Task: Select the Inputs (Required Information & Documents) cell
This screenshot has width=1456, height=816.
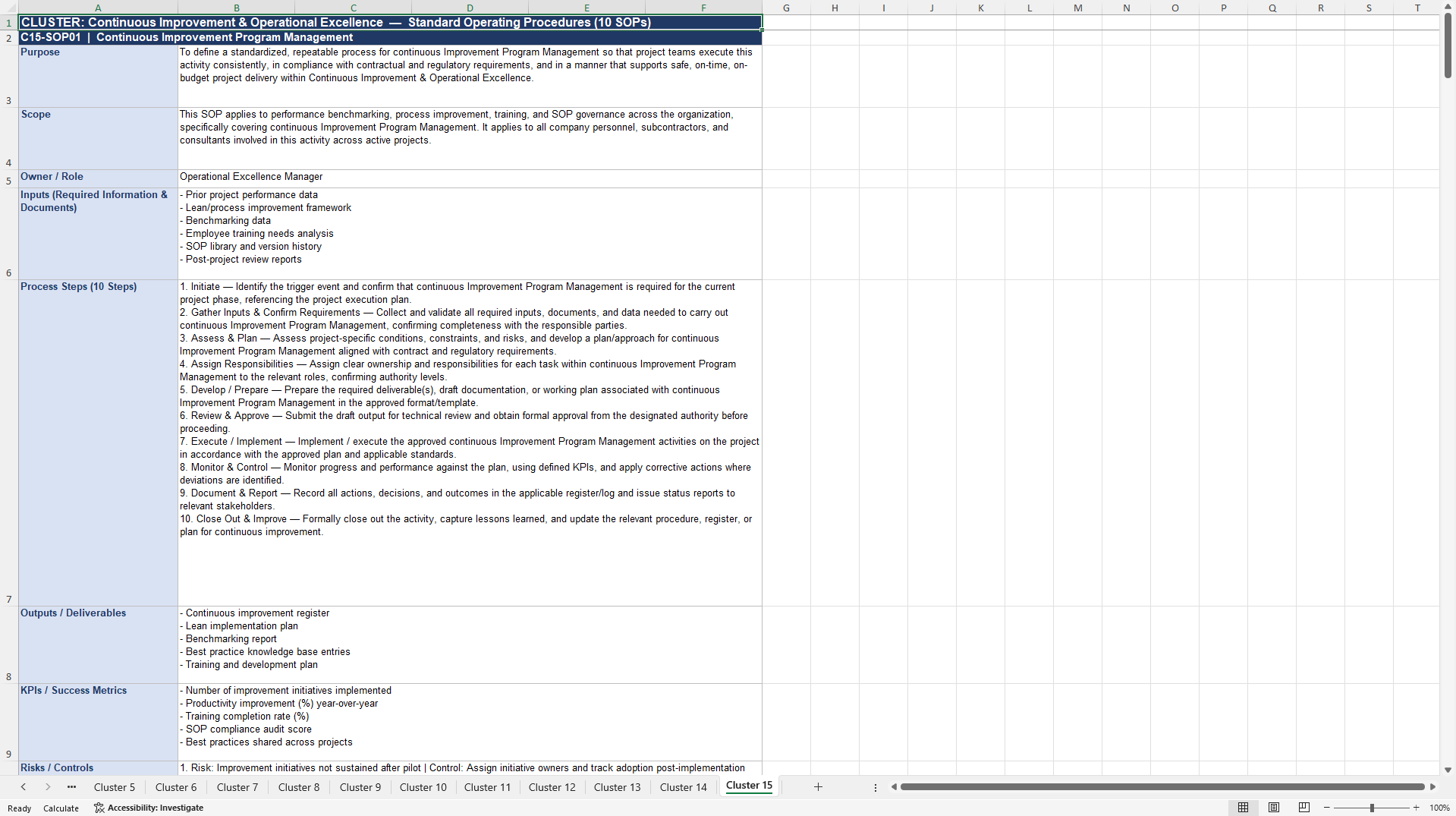Action: [x=98, y=234]
